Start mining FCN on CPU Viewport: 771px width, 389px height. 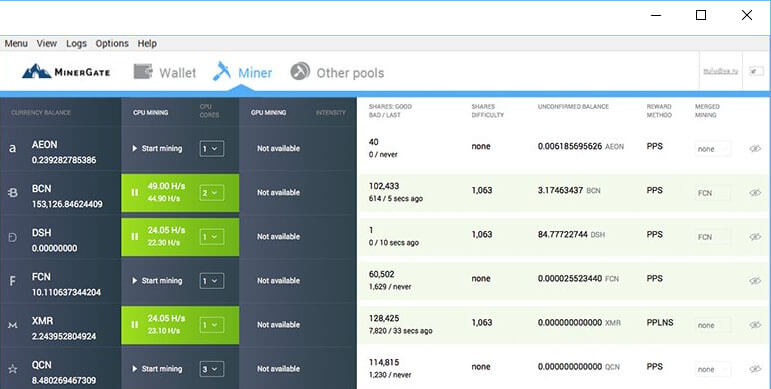157,280
